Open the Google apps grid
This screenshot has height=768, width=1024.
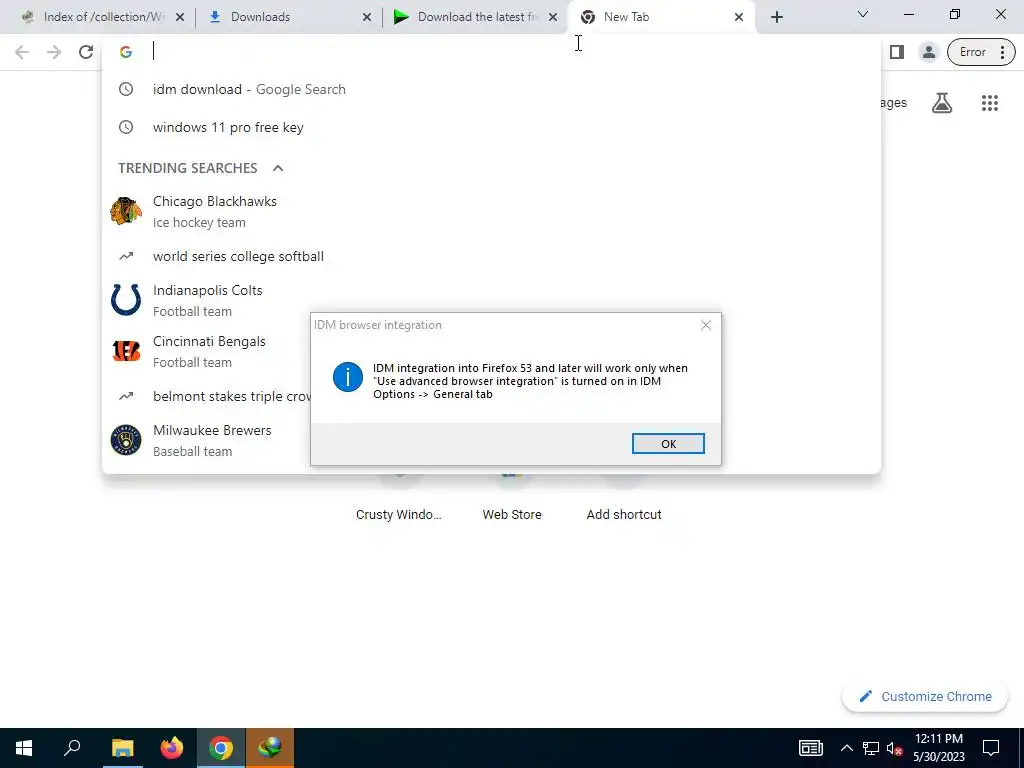[989, 103]
